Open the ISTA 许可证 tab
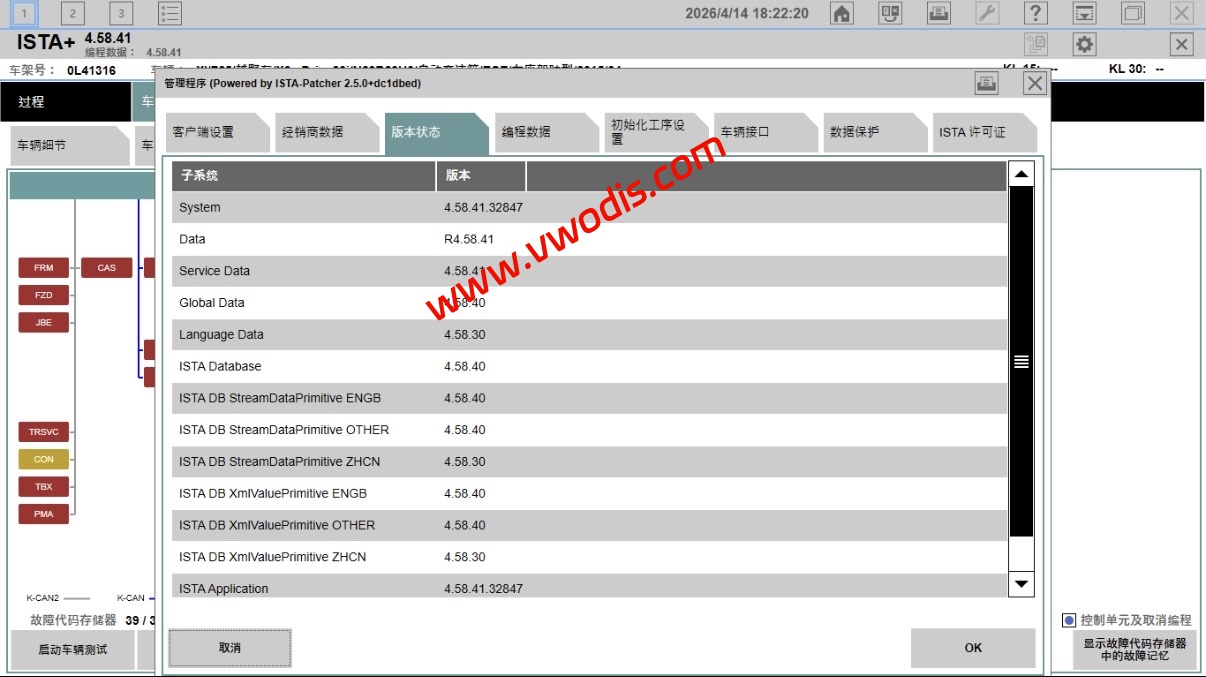This screenshot has width=1206, height=677. point(972,132)
